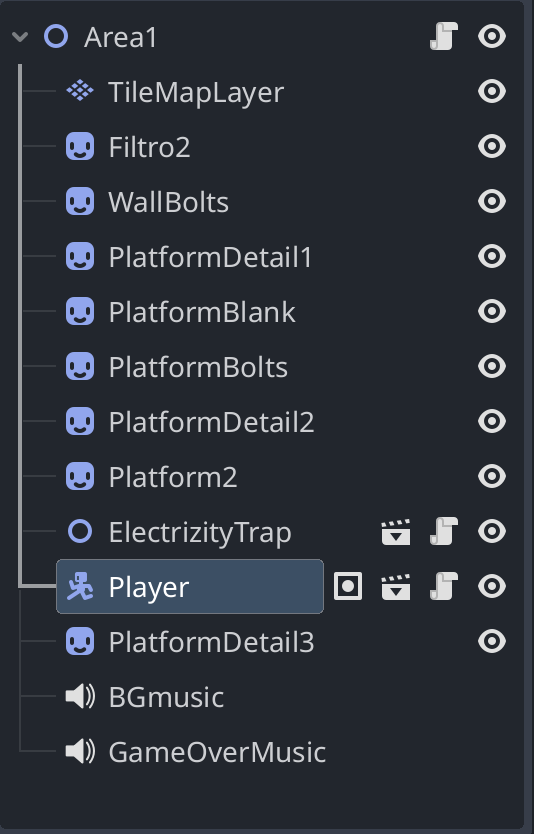Screen dimensions: 534x834
Task: Open the Player script icon
Action: coord(444,586)
